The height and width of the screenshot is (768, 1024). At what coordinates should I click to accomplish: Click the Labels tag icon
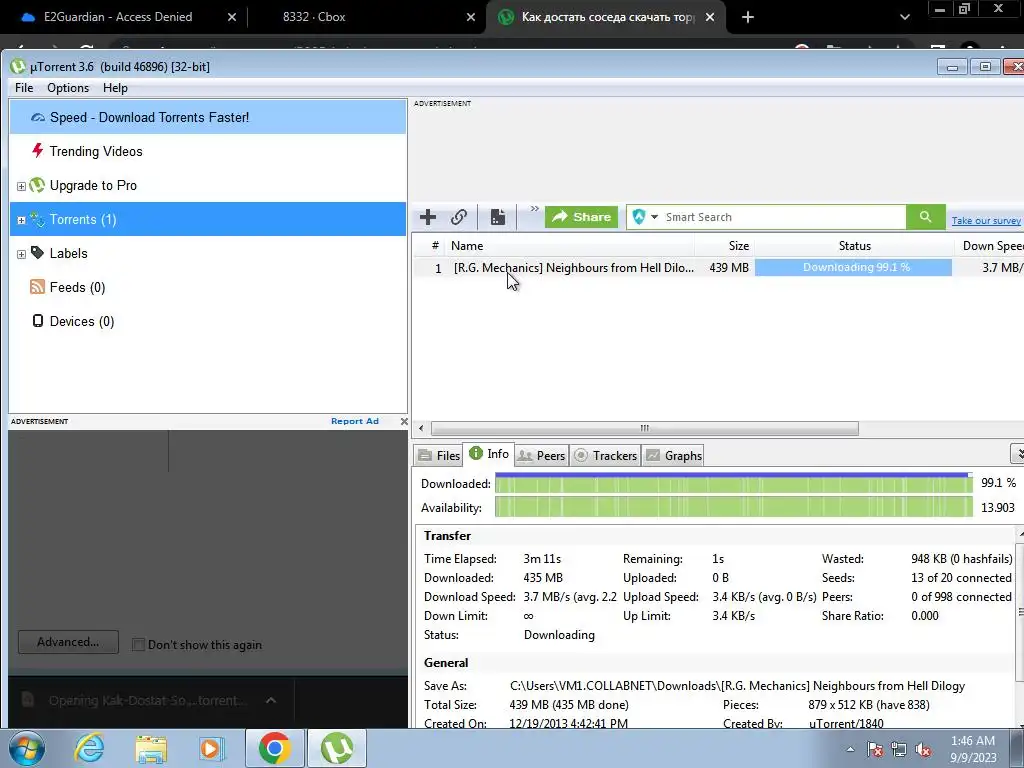pyautogui.click(x=37, y=253)
